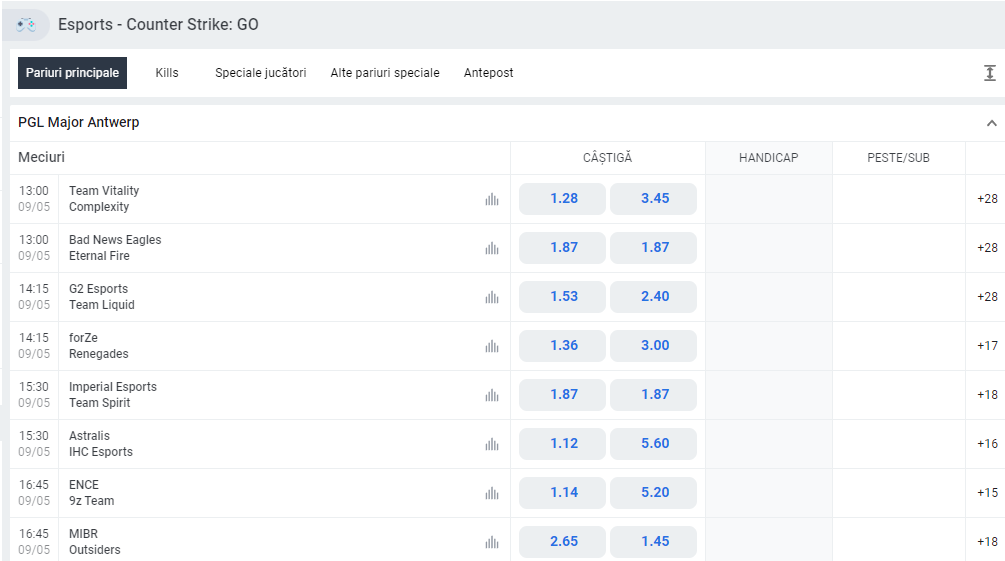Viewport: 1005px width, 561px height.
Task: Bet on MIBR at 2.65
Action: tap(562, 542)
